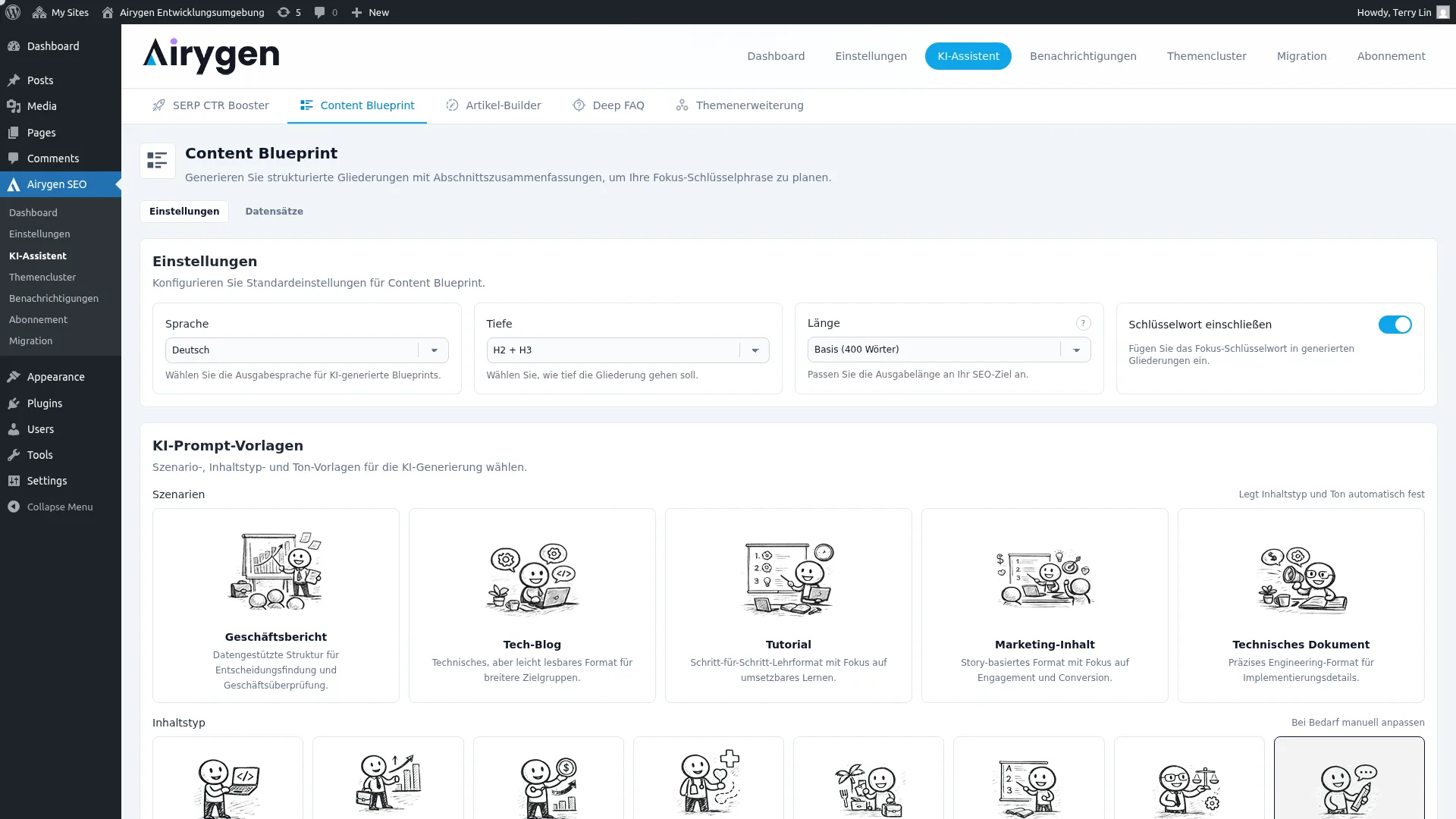Open Airygen SEO in the sidebar
The width and height of the screenshot is (1456, 819).
[61, 184]
